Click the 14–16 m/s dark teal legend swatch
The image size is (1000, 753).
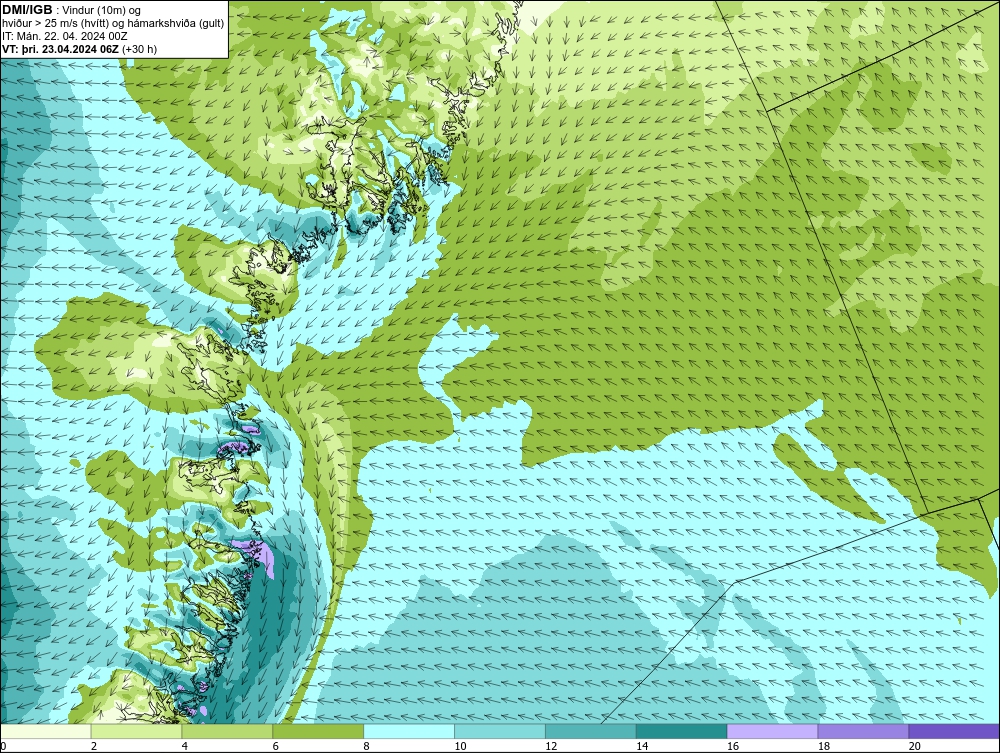point(681,731)
